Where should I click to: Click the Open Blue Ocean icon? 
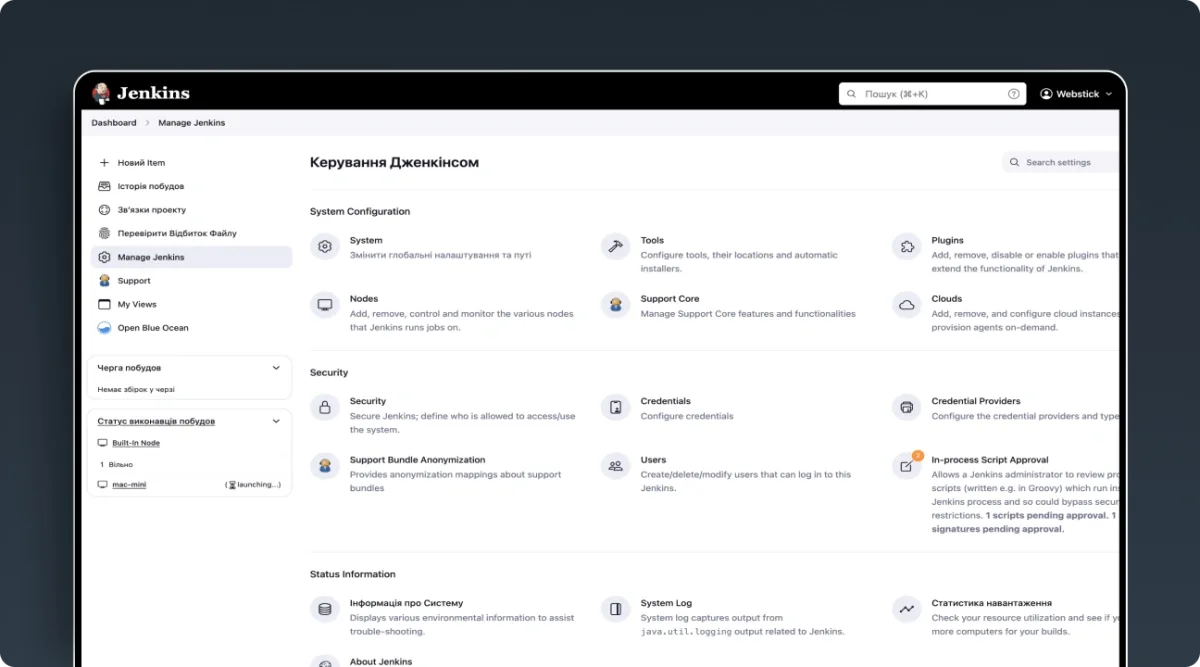[104, 328]
